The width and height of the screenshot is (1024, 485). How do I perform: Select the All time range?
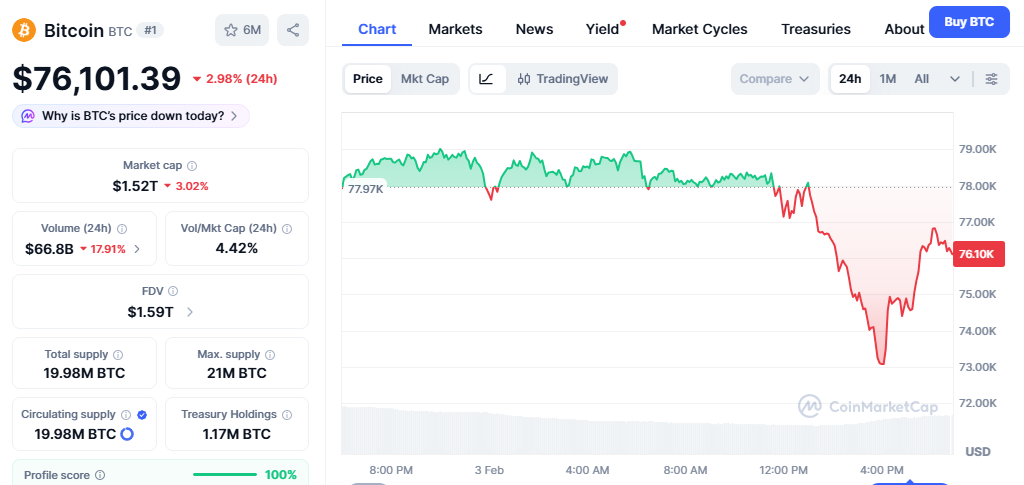click(921, 79)
